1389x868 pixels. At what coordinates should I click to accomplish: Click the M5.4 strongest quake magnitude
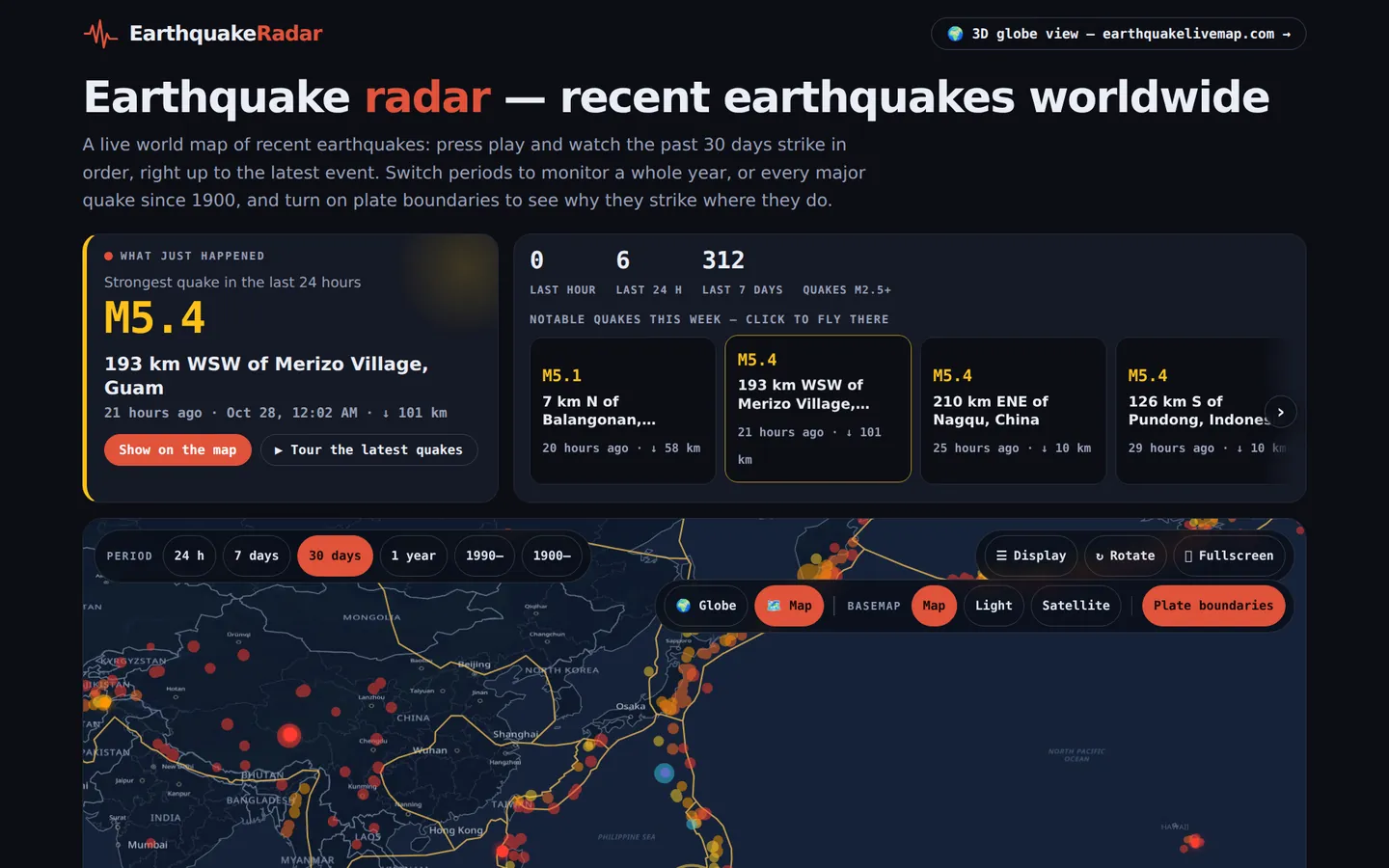154,318
